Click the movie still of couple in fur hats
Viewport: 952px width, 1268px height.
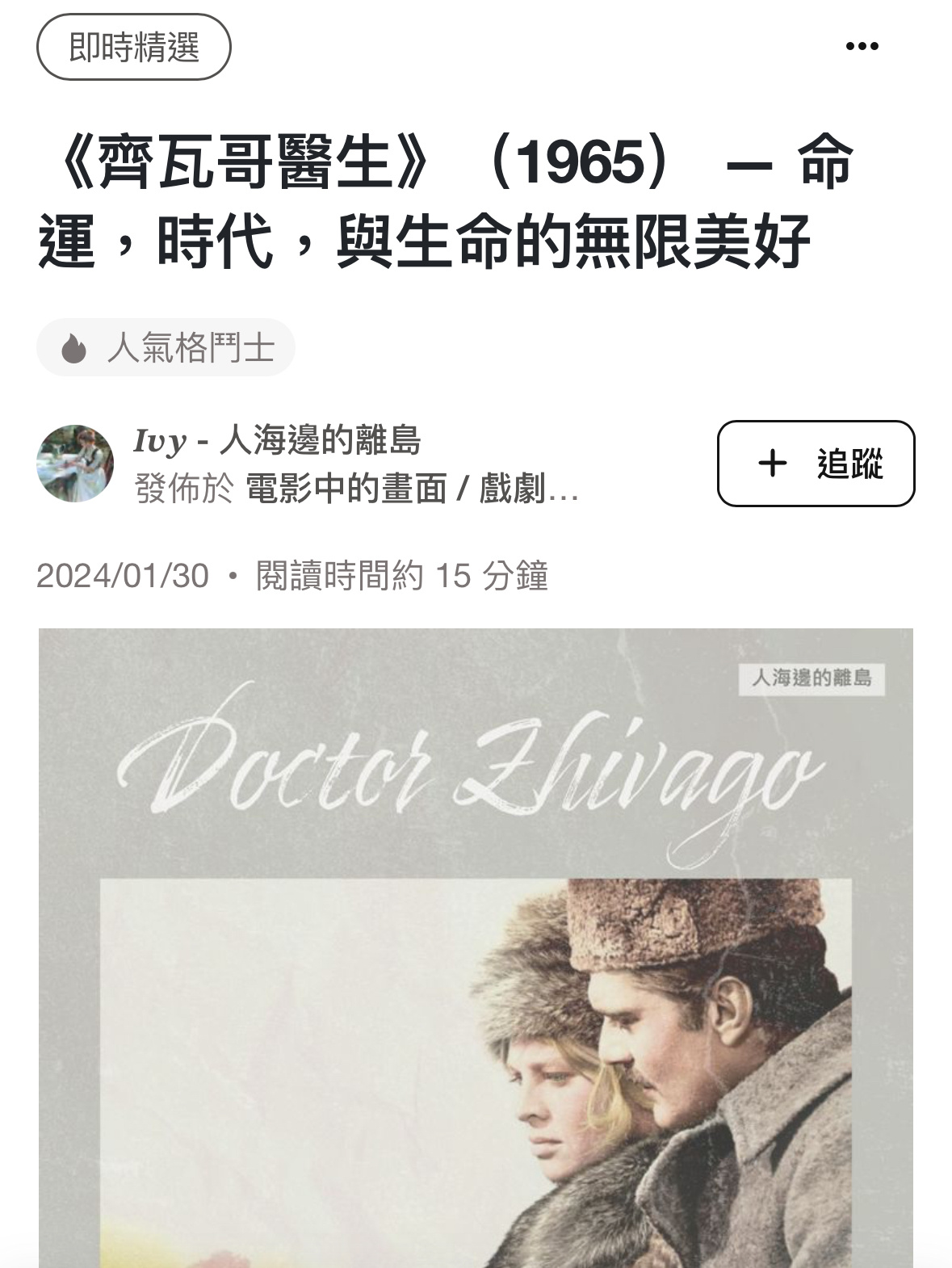click(x=476, y=1073)
